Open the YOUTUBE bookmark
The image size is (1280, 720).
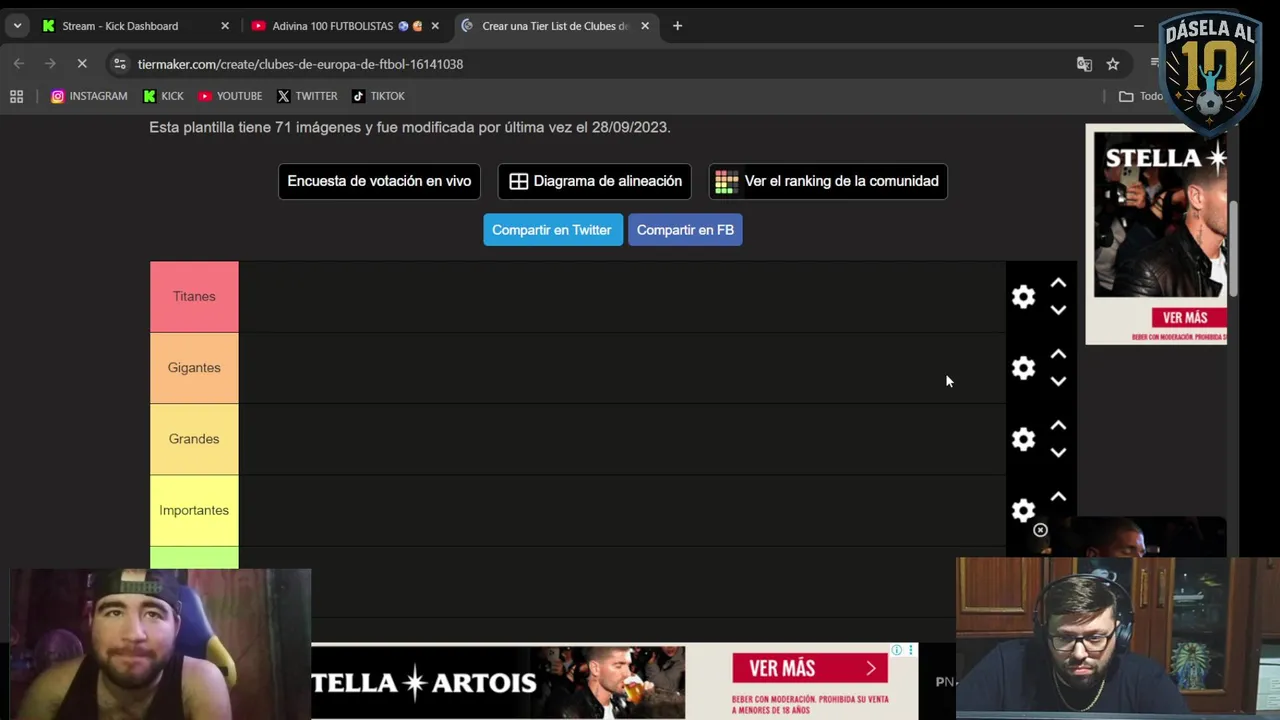click(230, 96)
